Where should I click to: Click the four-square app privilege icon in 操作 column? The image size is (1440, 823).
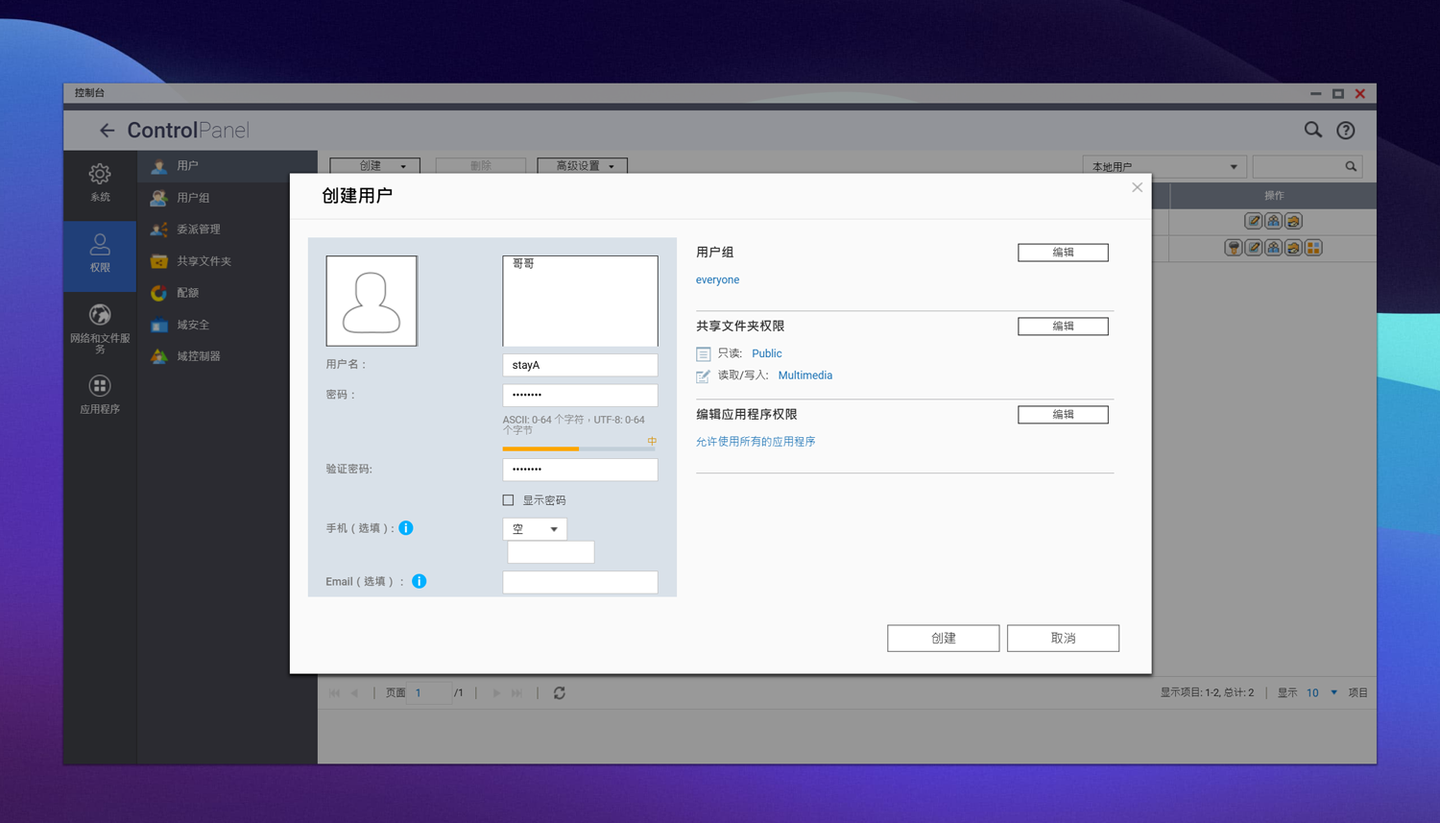pyautogui.click(x=1314, y=247)
